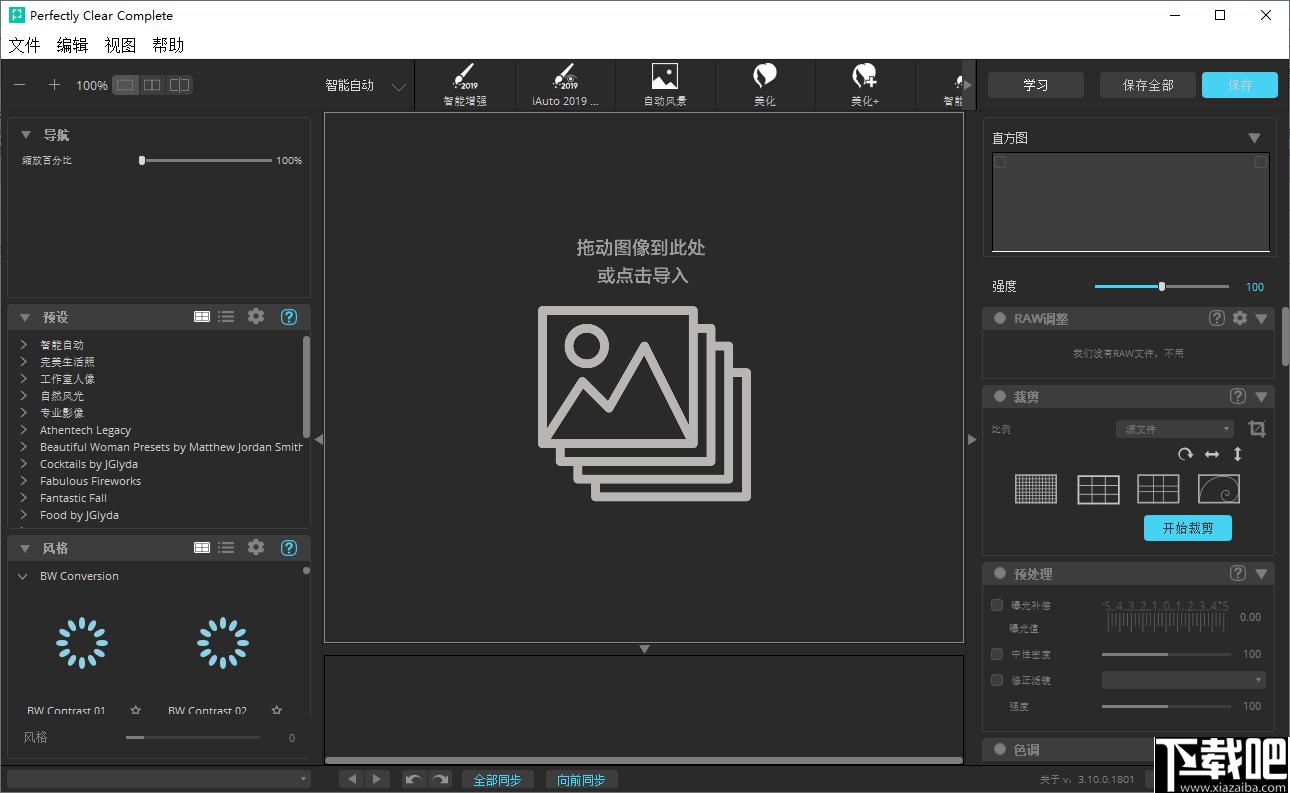Open the 预设 panel settings gear
The width and height of the screenshot is (1290, 793).
click(256, 317)
